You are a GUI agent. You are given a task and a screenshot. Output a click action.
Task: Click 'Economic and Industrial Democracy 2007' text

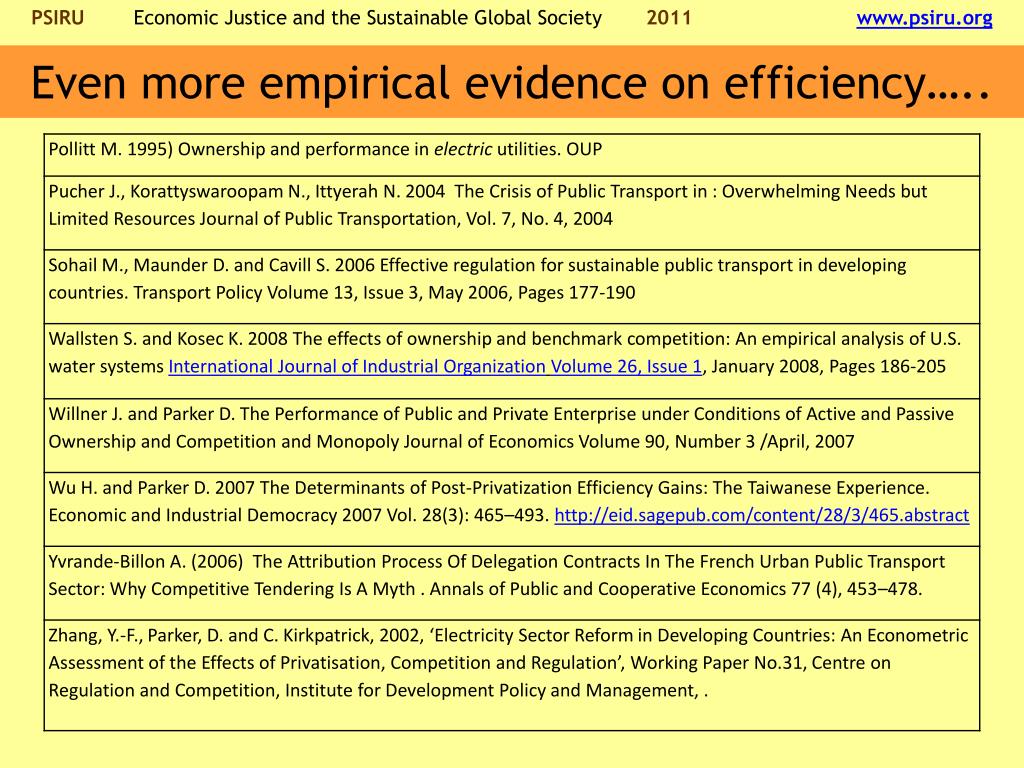tap(215, 515)
